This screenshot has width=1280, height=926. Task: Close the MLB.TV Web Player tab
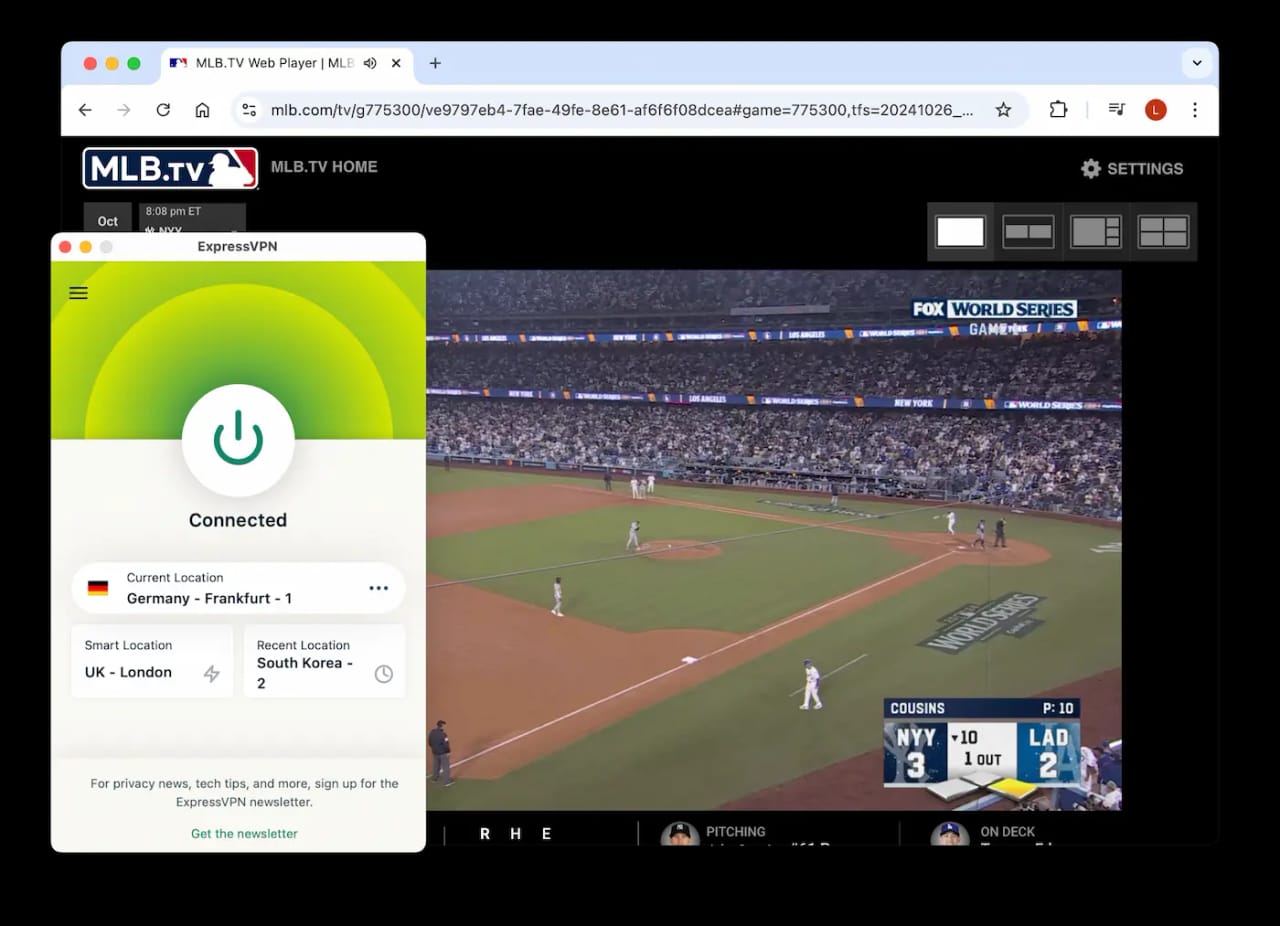pos(396,63)
